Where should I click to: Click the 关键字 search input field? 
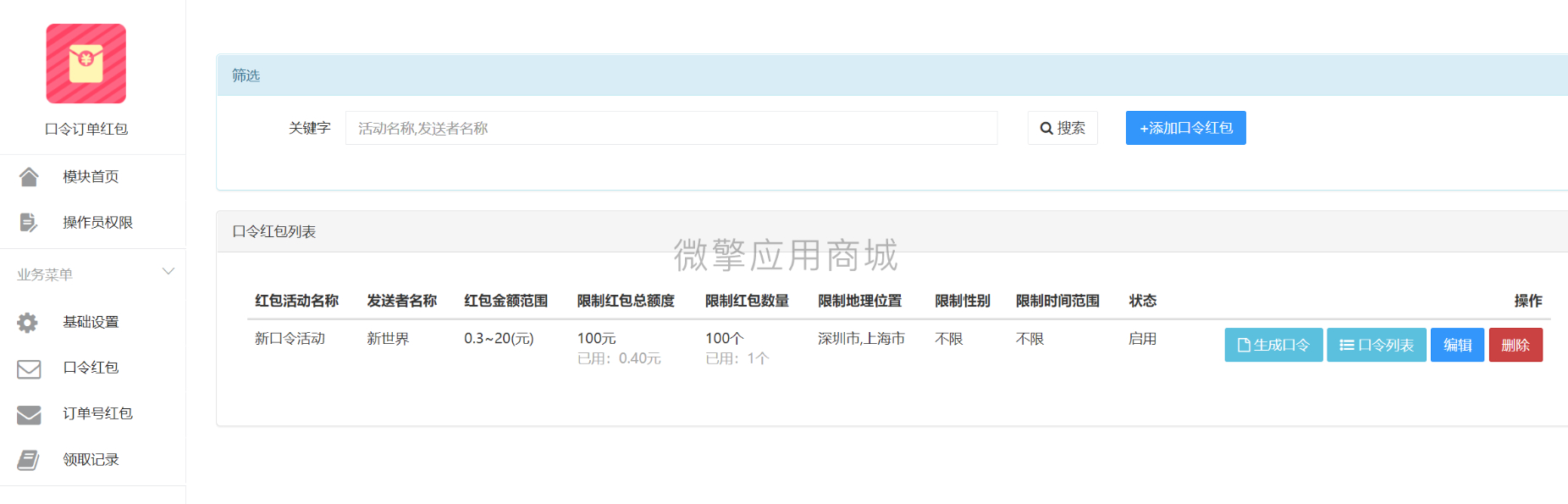671,128
